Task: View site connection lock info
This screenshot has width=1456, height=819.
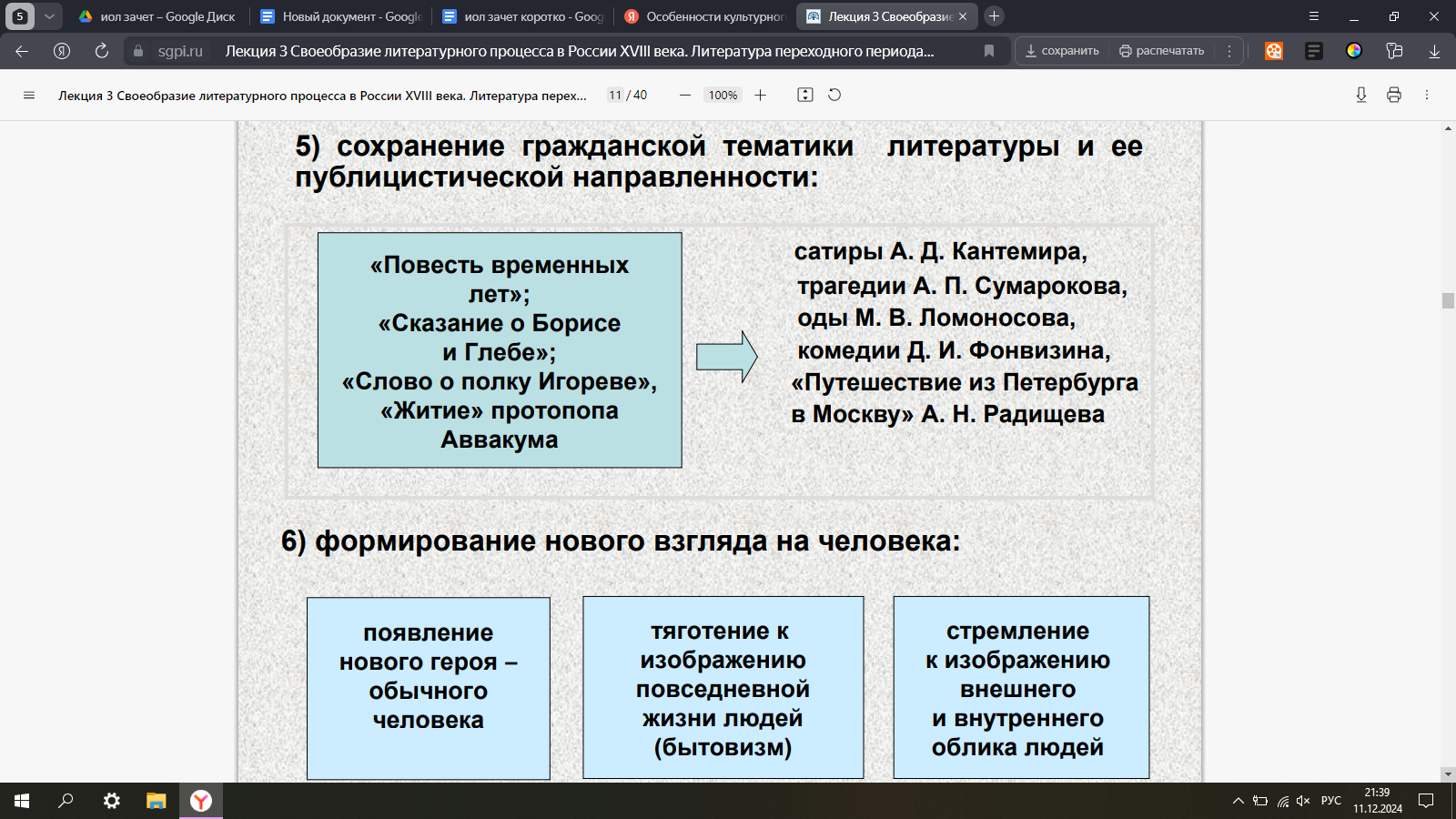Action: (x=138, y=51)
